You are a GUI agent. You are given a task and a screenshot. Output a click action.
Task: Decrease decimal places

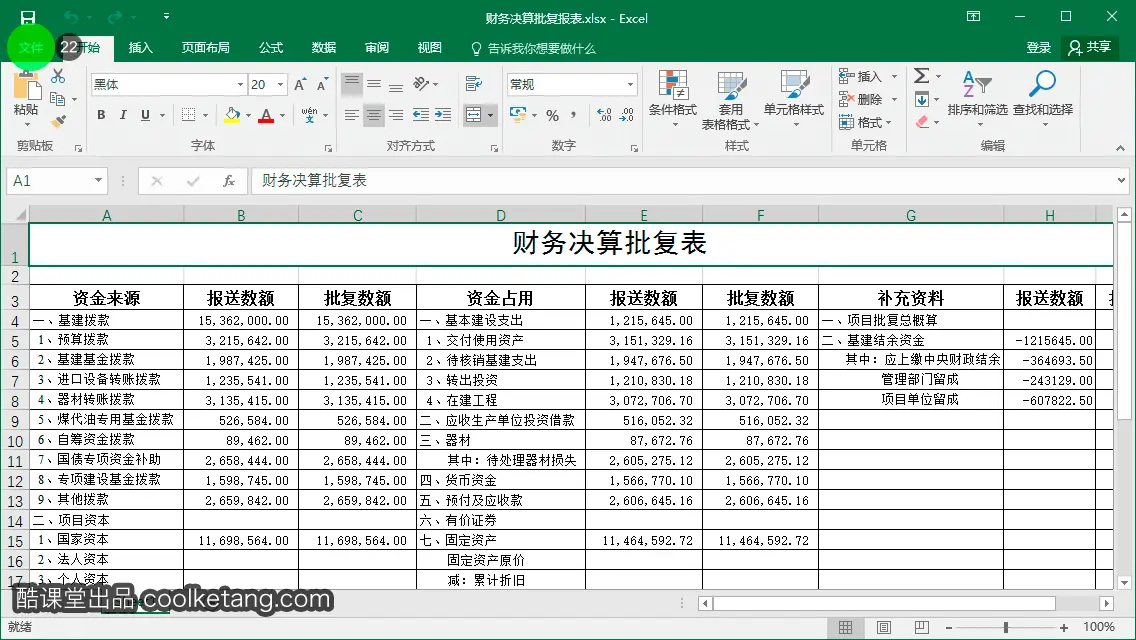[x=627, y=115]
